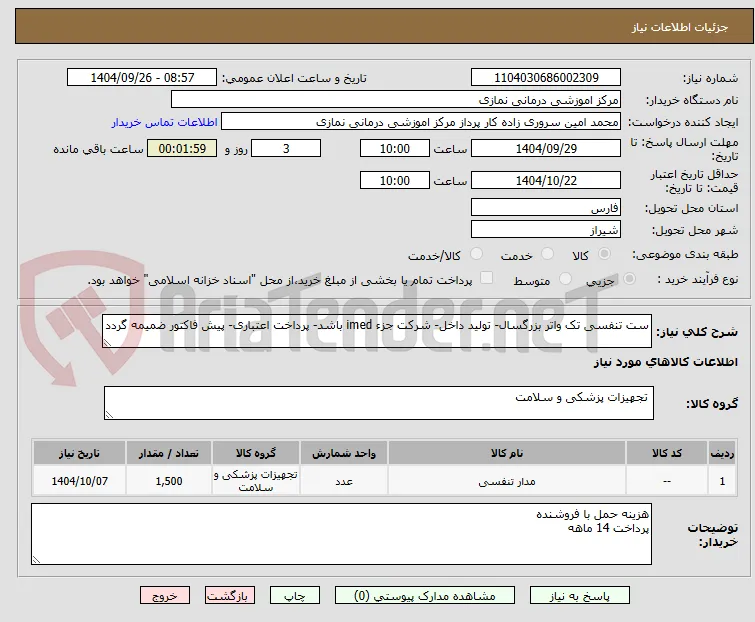Click the response deadline date 1404/09/29 field
The image size is (755, 622).
tap(546, 148)
